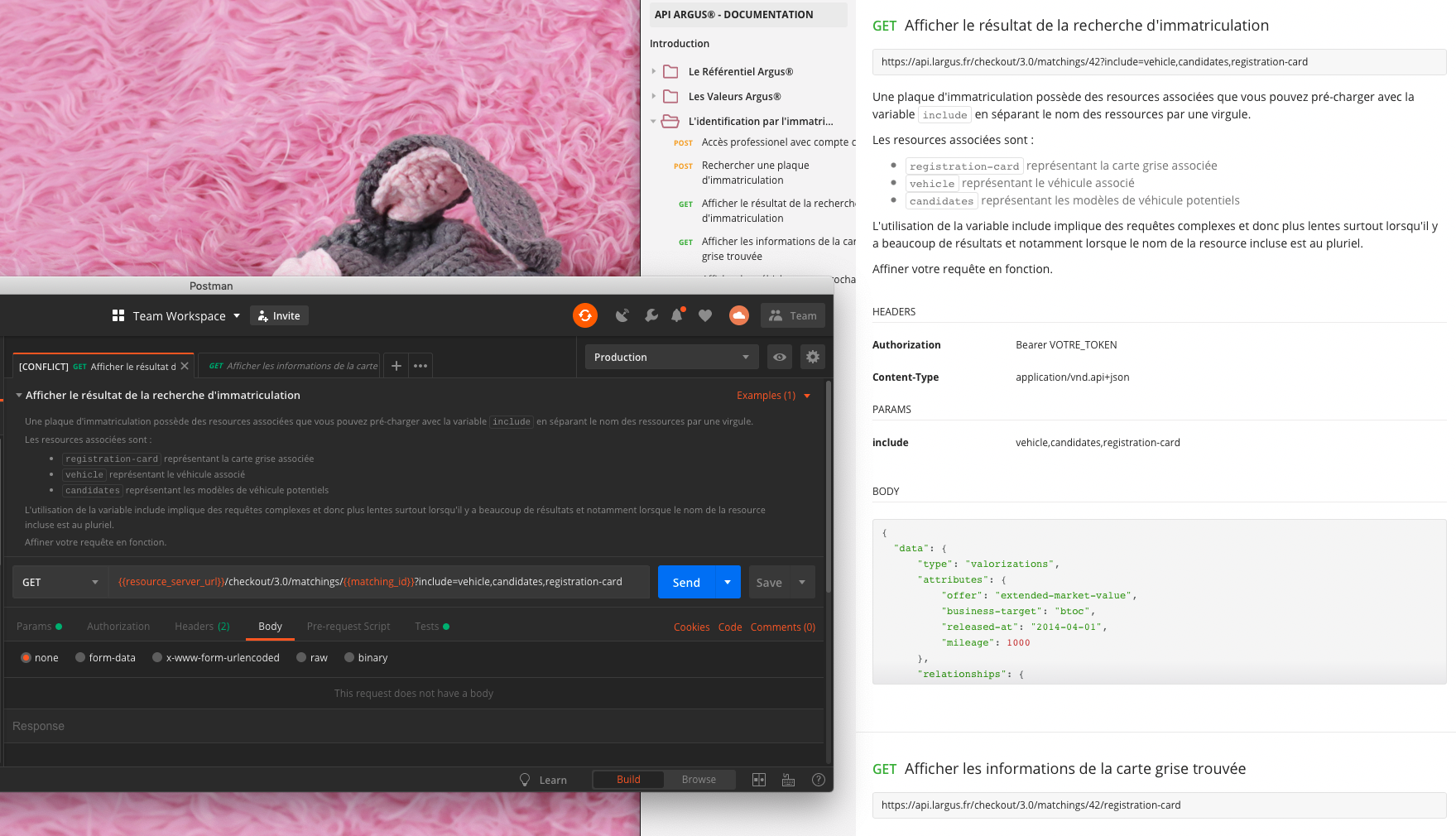Add a new request tab with plus
The image size is (1456, 836).
coord(396,366)
